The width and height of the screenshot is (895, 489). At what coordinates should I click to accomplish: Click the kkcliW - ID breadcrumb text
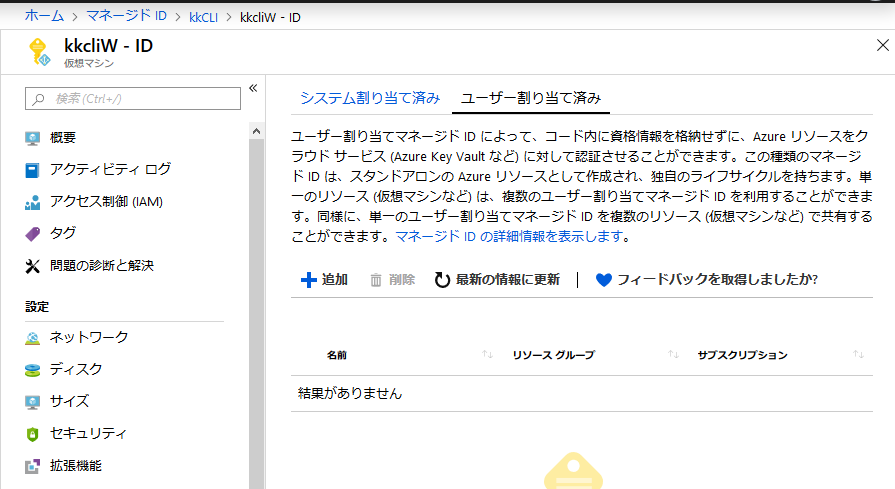[x=270, y=18]
